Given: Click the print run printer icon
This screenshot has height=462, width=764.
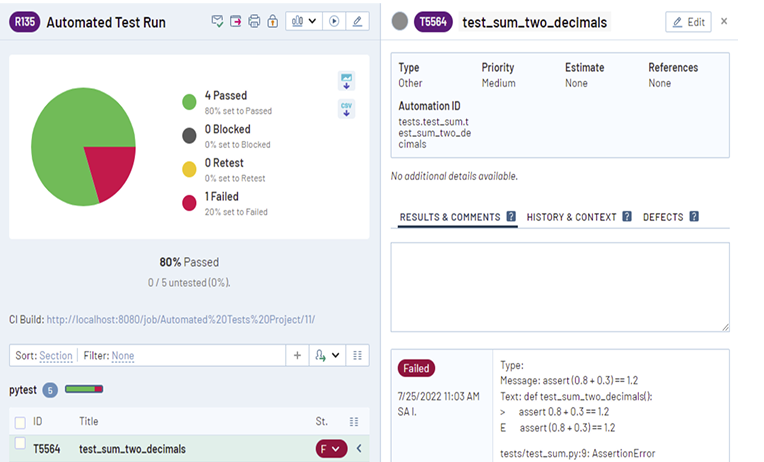Looking at the screenshot, I should coord(254,21).
